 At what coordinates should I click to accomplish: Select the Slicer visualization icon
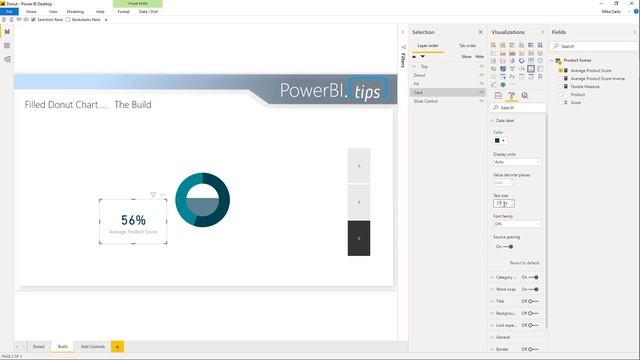tap(503, 76)
